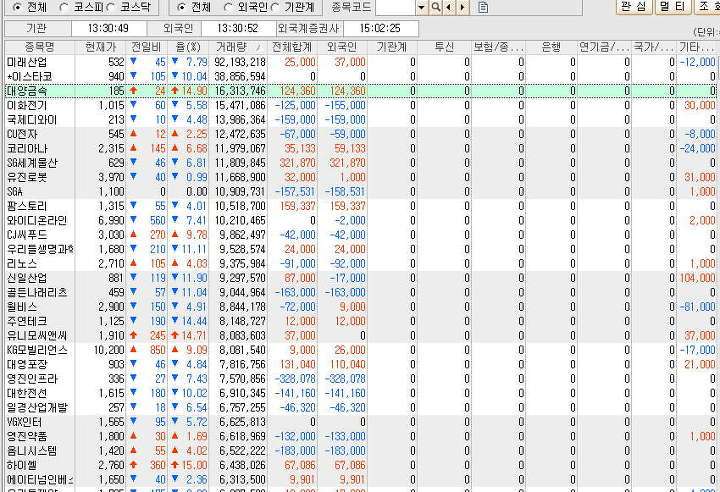This screenshot has width=720, height=492.
Task: Click the 연기금/... column header
Action: 604,47
